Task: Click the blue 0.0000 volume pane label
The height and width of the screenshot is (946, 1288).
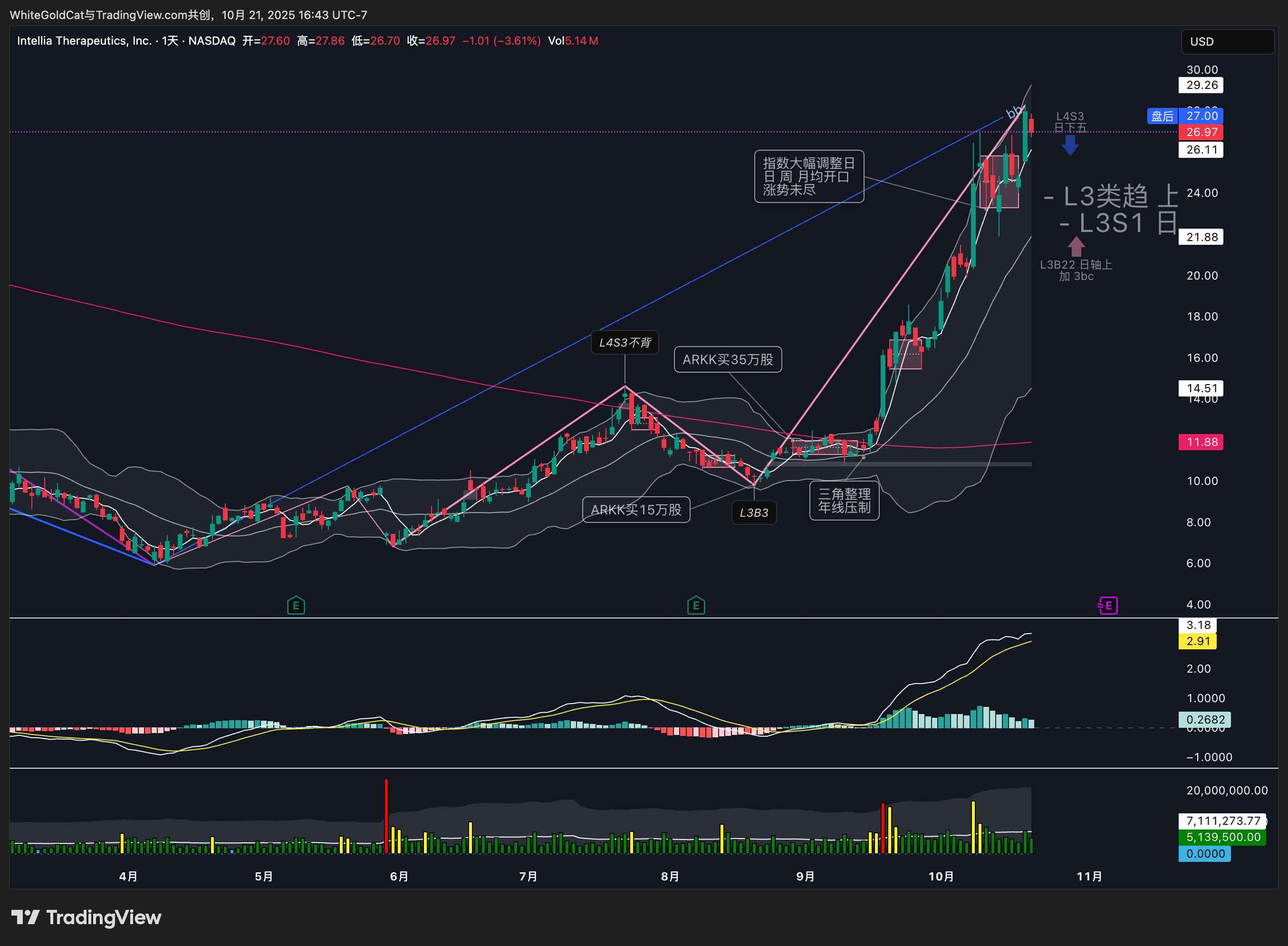Action: 1205,854
